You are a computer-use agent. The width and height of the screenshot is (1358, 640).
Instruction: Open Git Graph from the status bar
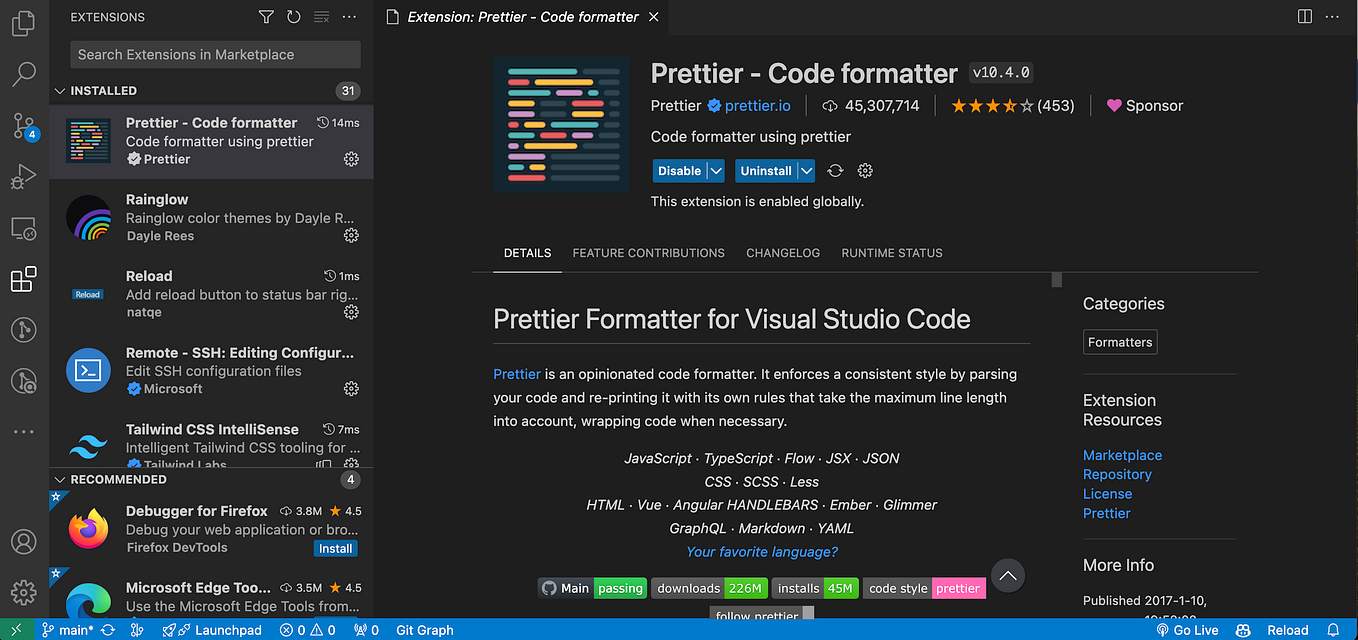tap(424, 630)
